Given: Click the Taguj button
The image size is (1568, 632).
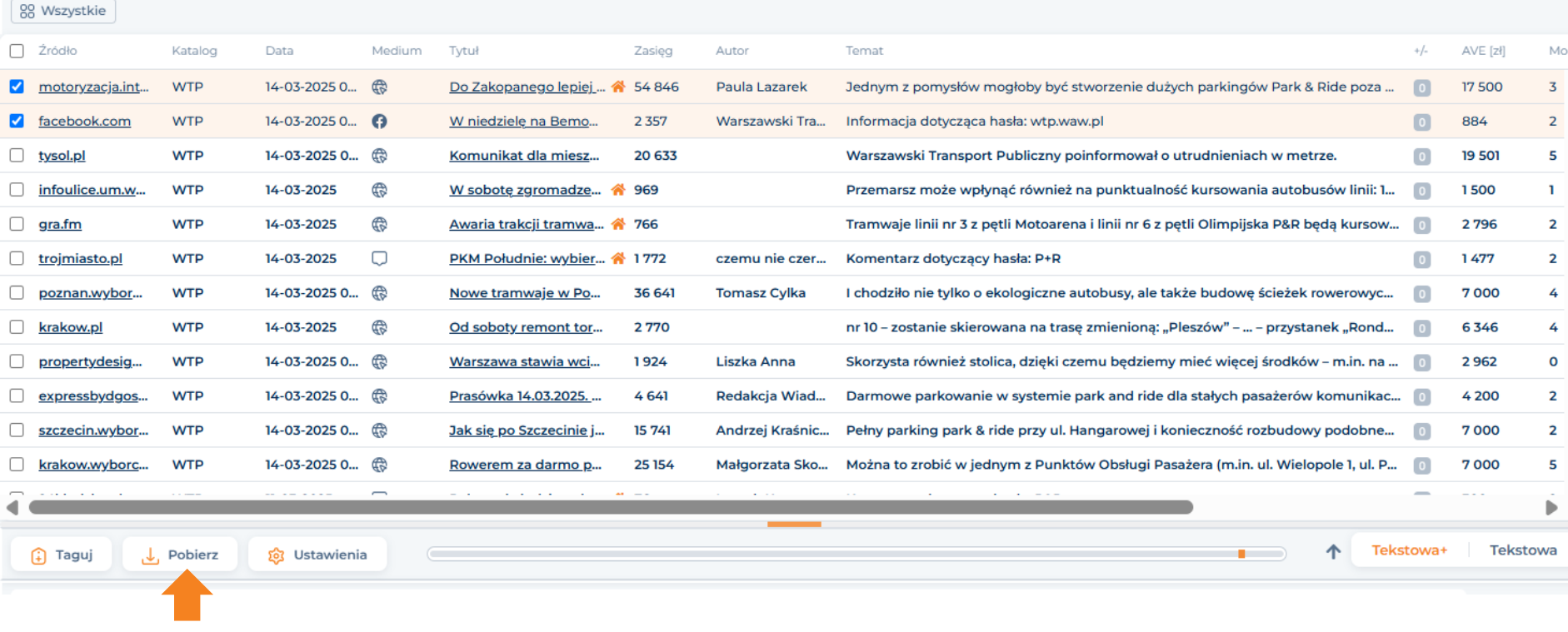Looking at the screenshot, I should pos(62,555).
